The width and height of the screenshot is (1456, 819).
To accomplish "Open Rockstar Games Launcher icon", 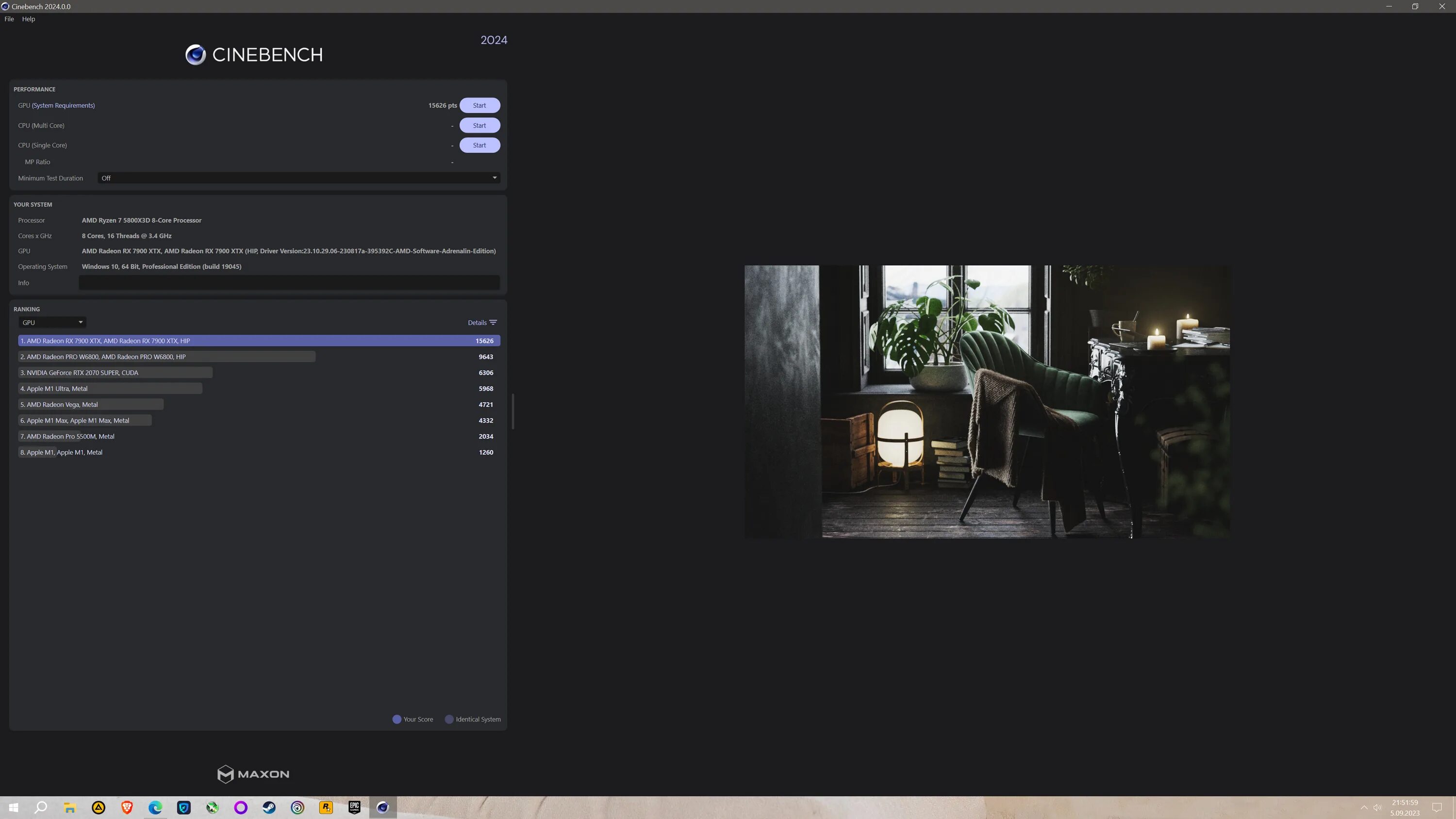I will click(x=326, y=807).
